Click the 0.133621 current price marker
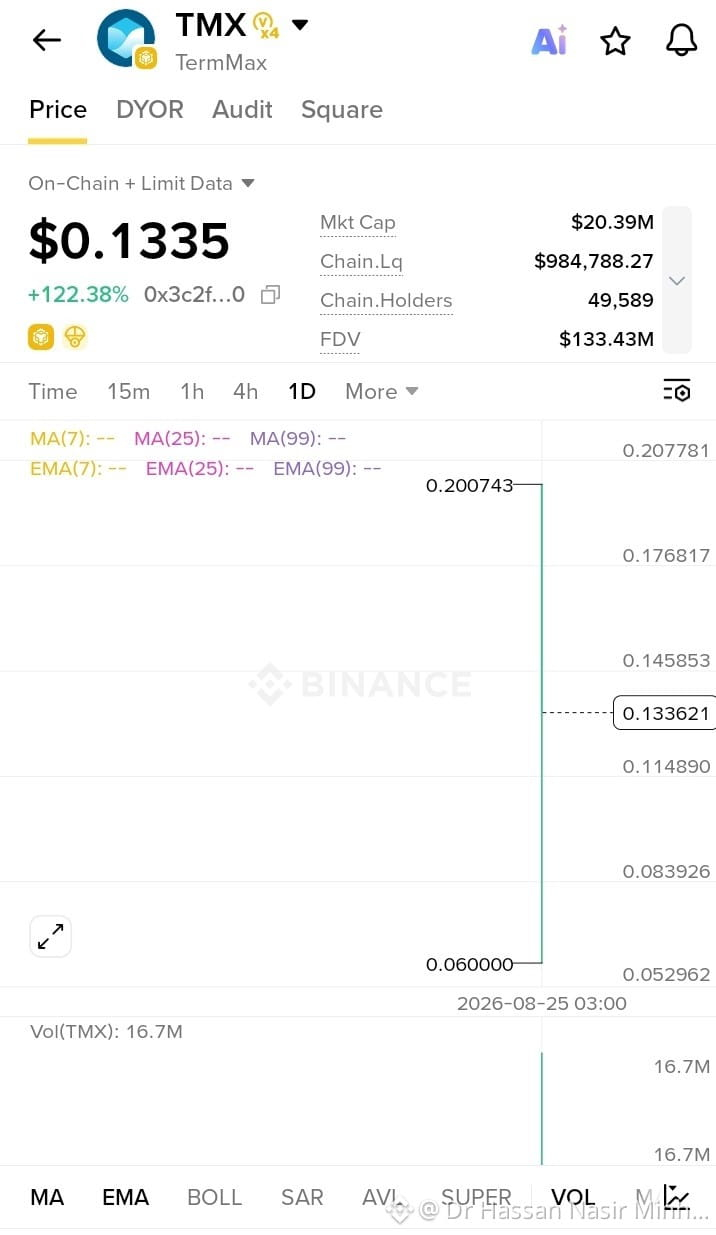The width and height of the screenshot is (716, 1235). [665, 713]
